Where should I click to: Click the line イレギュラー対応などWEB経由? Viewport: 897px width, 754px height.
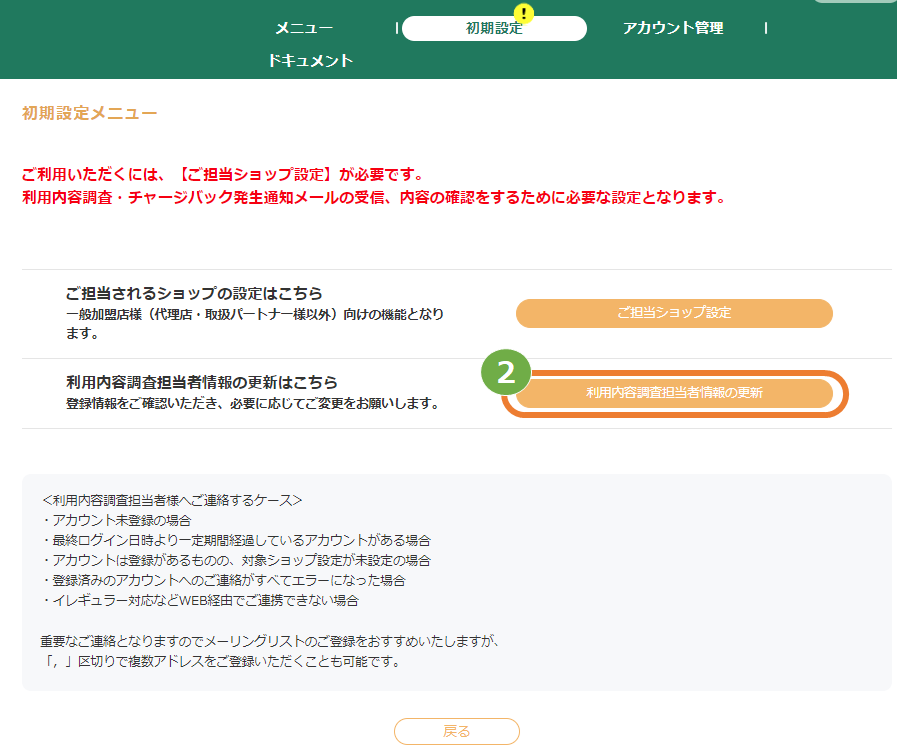(200, 600)
